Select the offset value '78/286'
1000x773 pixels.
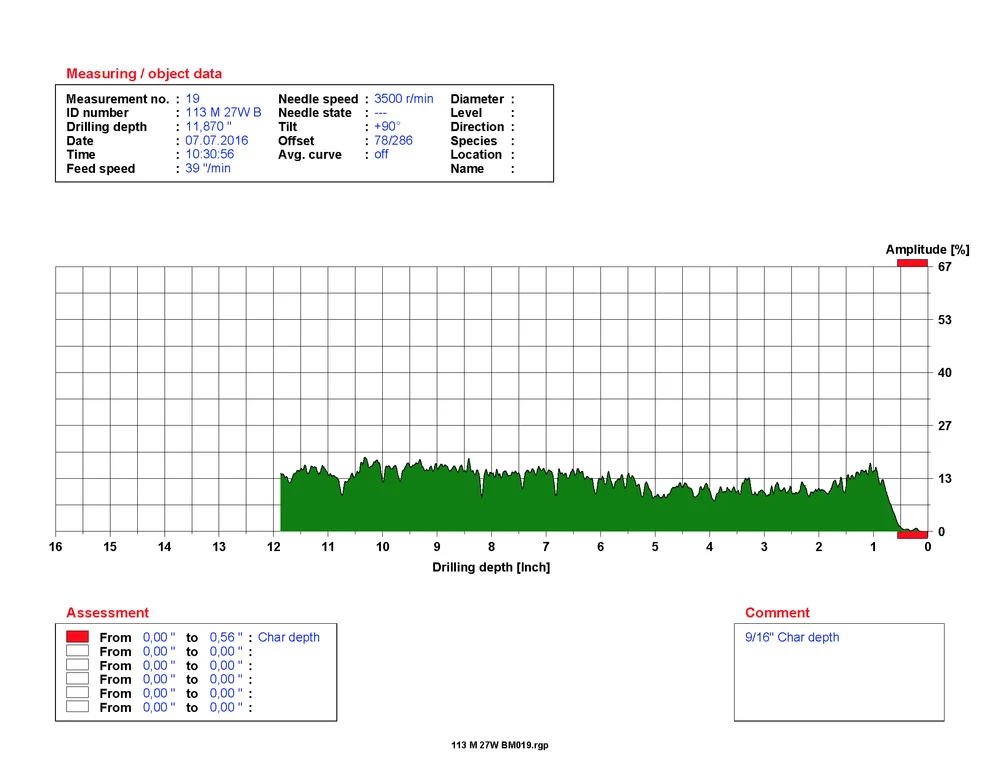tap(393, 140)
